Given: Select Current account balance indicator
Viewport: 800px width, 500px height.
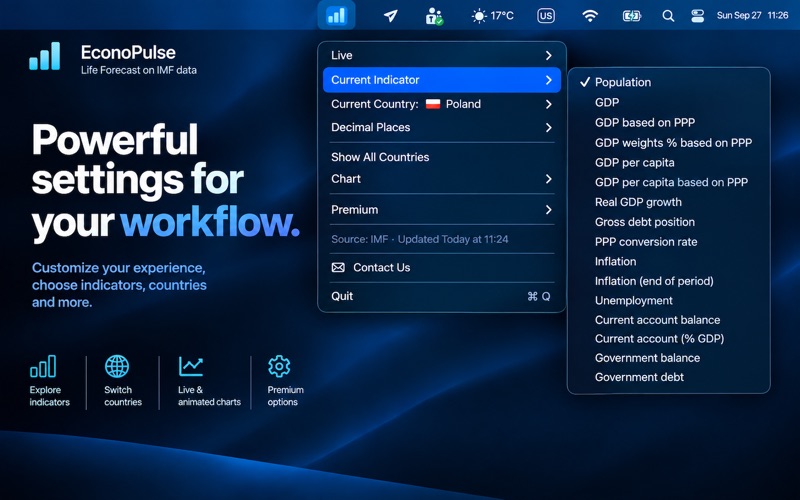Looking at the screenshot, I should coord(668,320).
